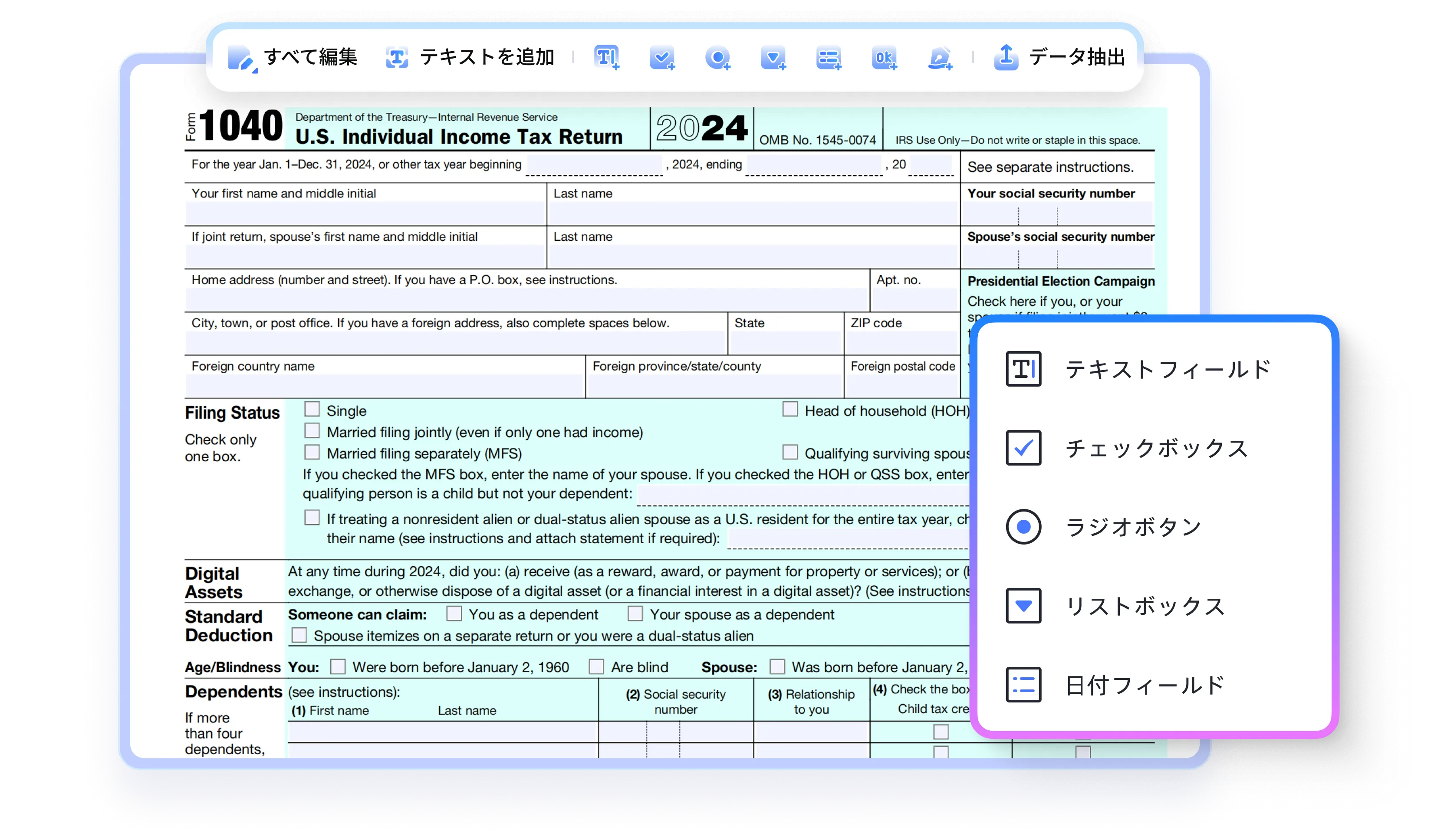This screenshot has height=840, width=1431.
Task: Select the list box field creation tool
Action: pyautogui.click(x=773, y=58)
